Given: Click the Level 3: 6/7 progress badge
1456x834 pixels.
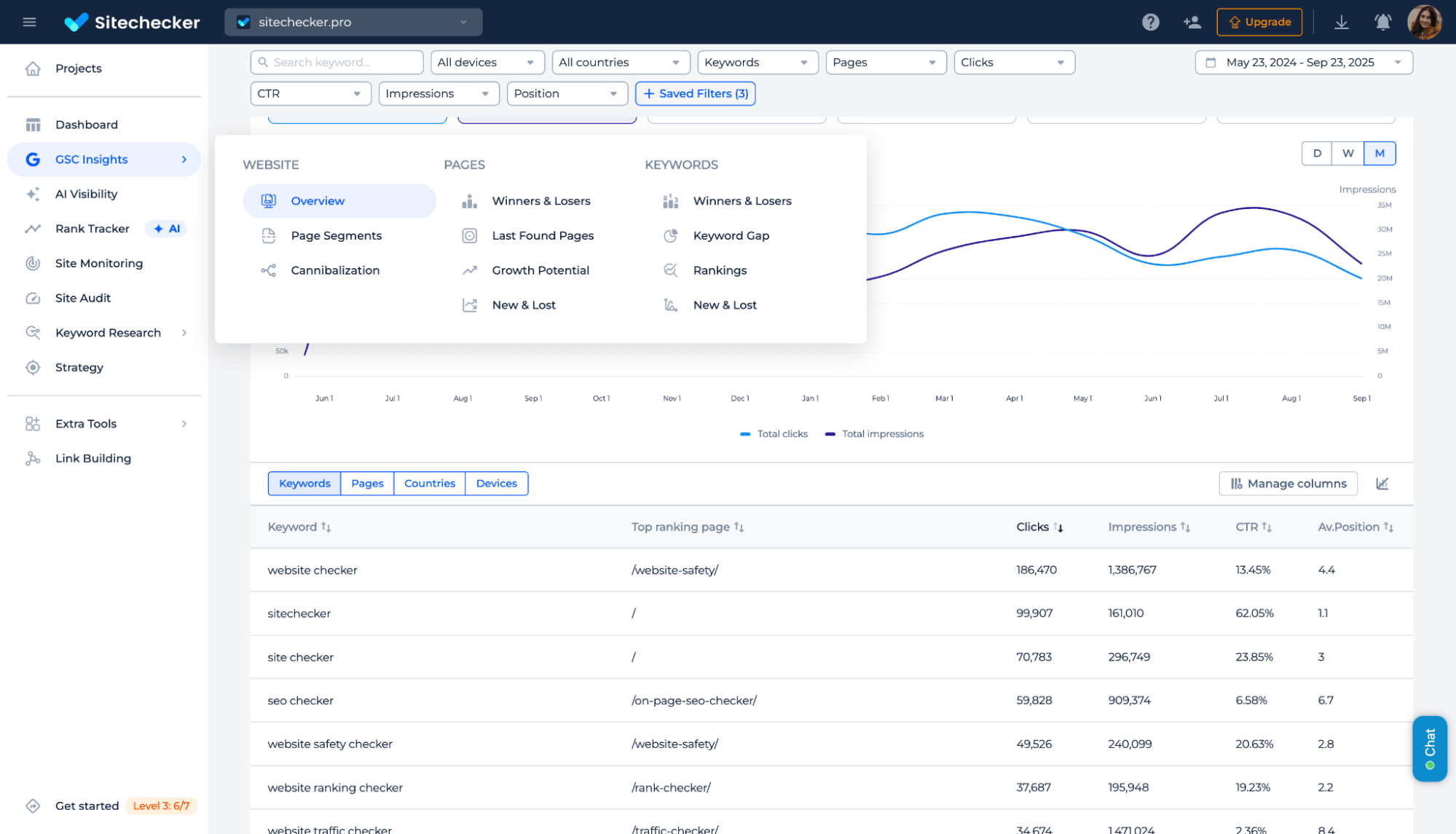Looking at the screenshot, I should click(x=161, y=806).
